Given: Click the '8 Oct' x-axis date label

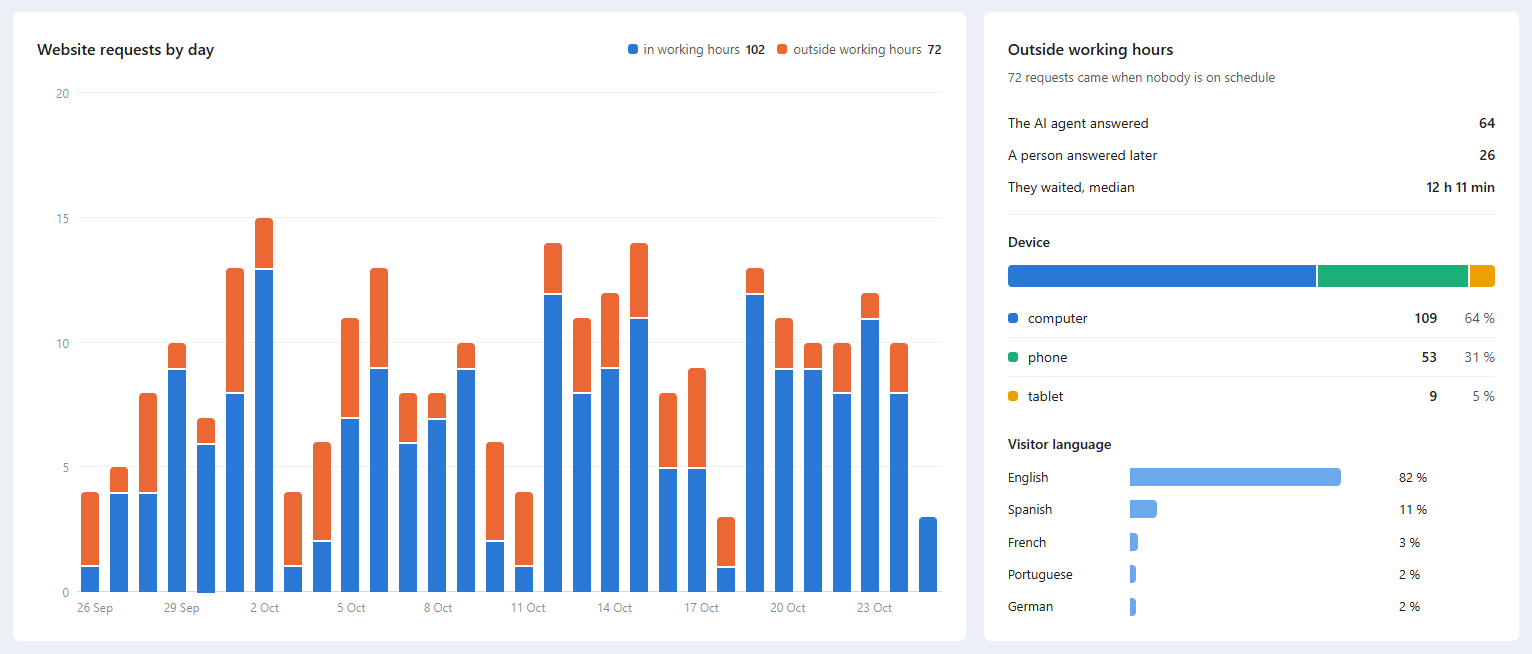Looking at the screenshot, I should tap(438, 607).
